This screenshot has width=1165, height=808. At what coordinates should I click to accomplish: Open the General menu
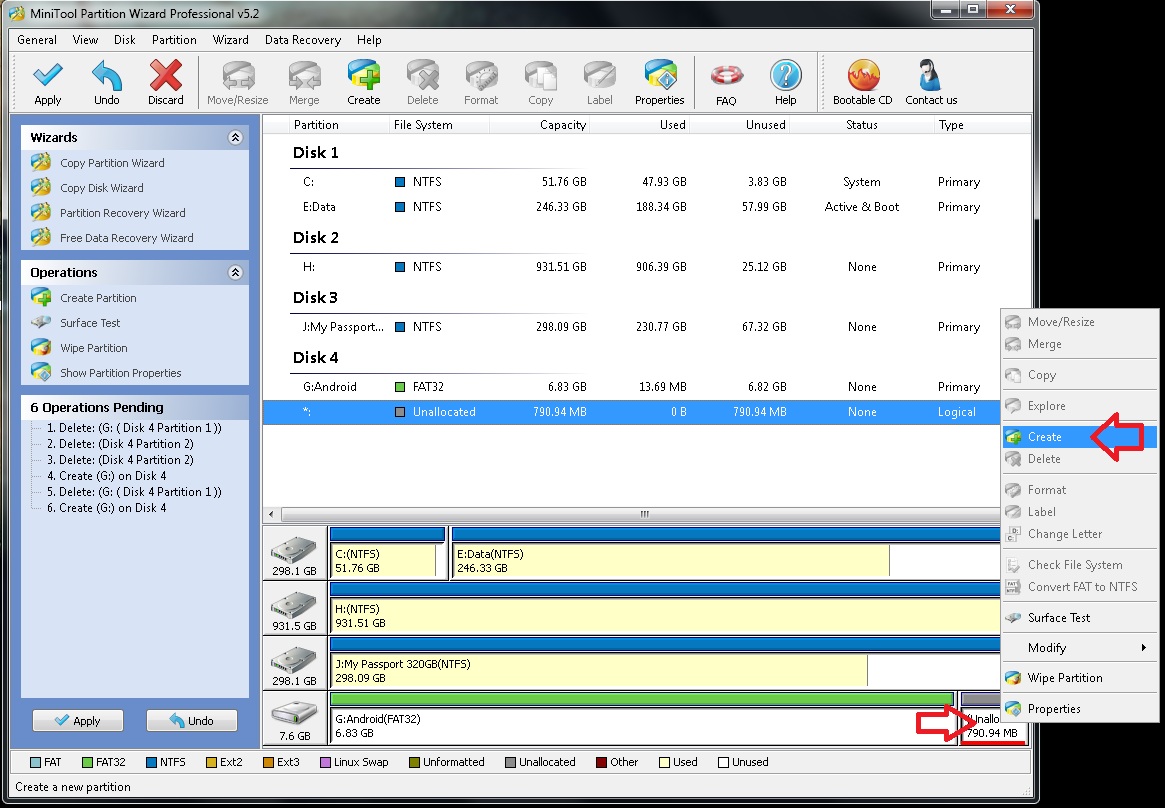point(37,40)
